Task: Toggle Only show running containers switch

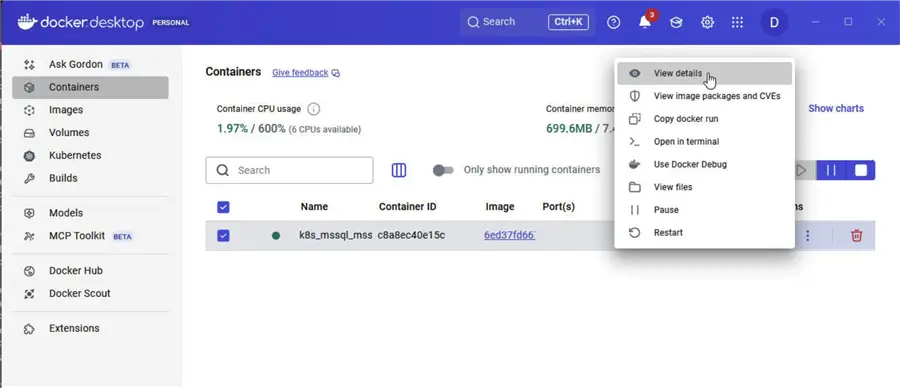Action: coord(443,170)
